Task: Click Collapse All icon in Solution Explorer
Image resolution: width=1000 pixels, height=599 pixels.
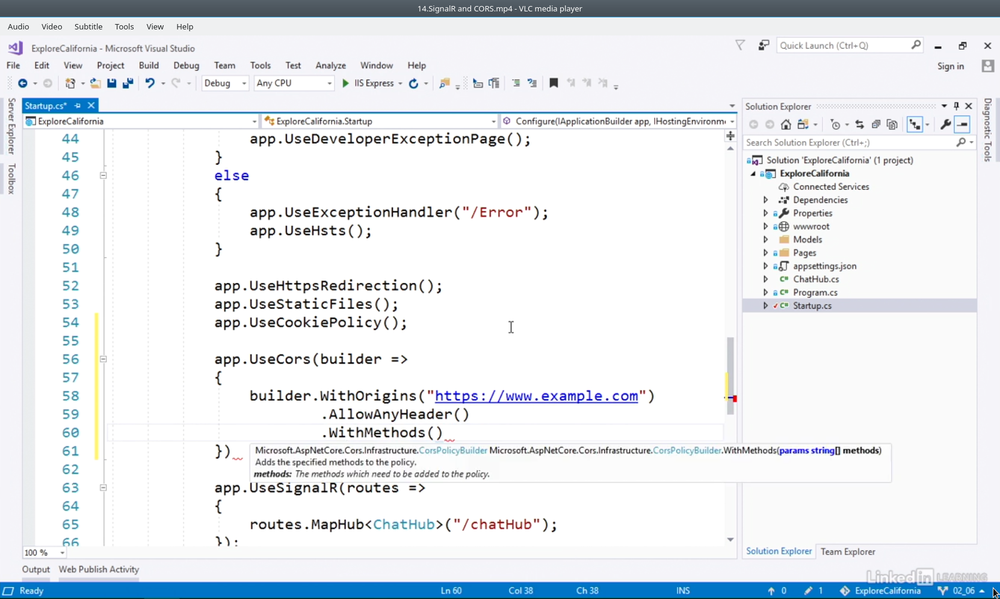Action: 876,124
